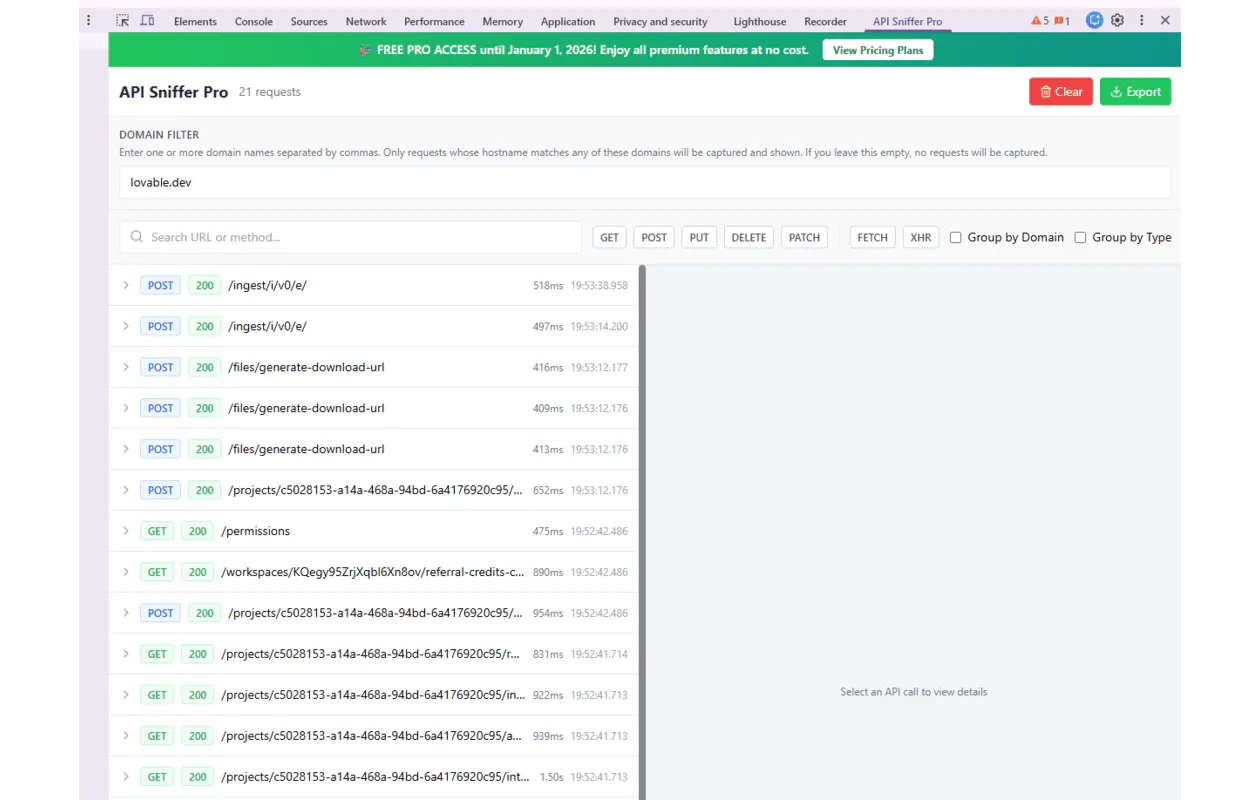Enable Group by Domain checkbox
This screenshot has height=800, width=1260.
click(956, 238)
